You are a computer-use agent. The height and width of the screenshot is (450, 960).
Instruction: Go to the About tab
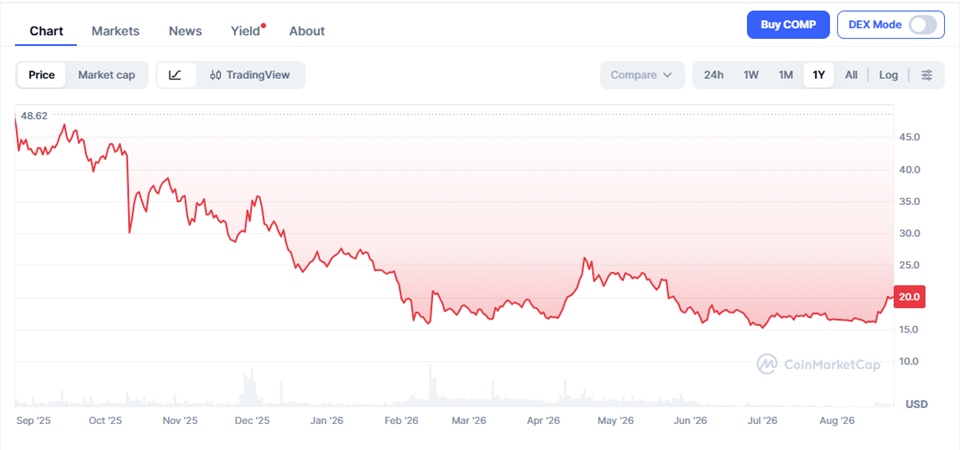tap(307, 31)
